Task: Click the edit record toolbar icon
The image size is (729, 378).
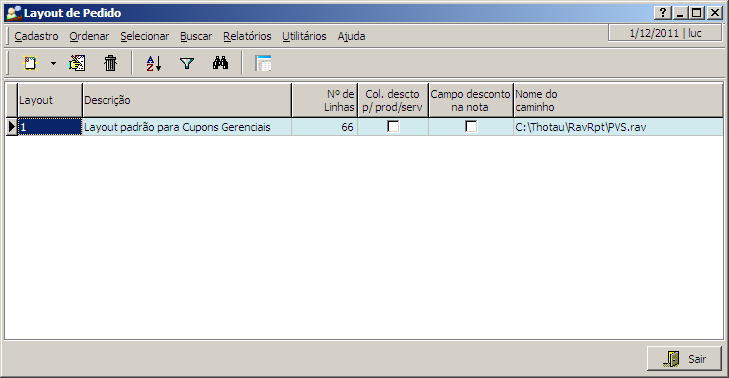Action: click(x=77, y=63)
